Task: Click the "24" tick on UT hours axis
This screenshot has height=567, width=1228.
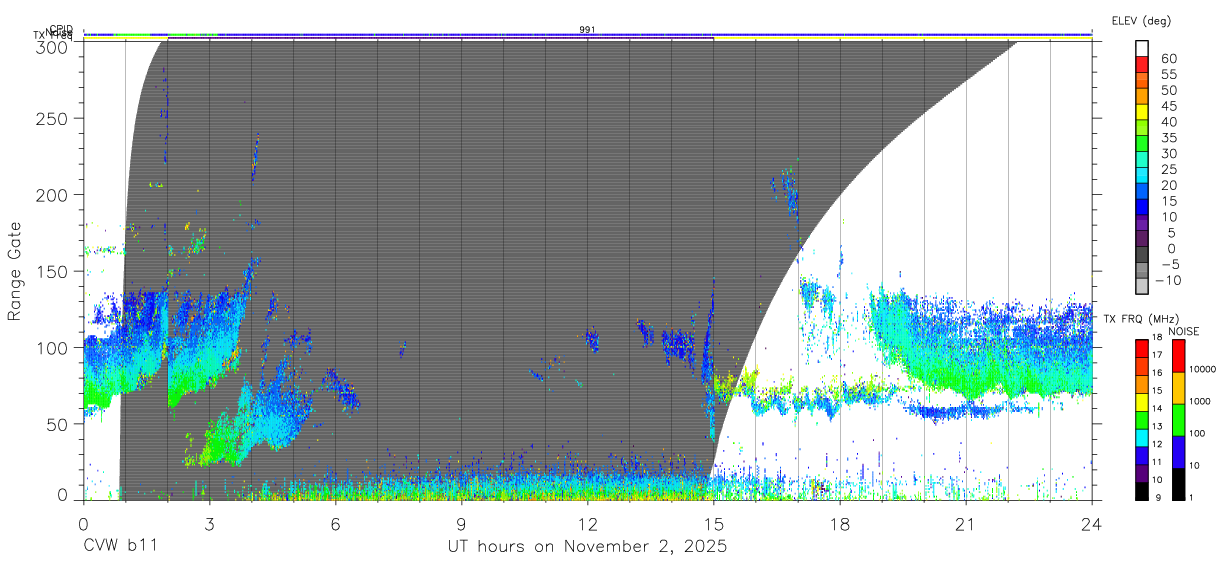Action: point(1092,524)
